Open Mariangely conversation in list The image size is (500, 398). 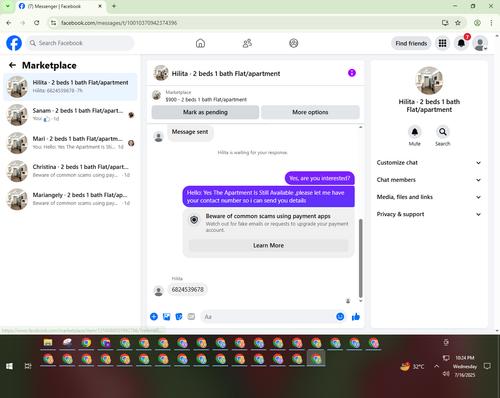point(70,199)
